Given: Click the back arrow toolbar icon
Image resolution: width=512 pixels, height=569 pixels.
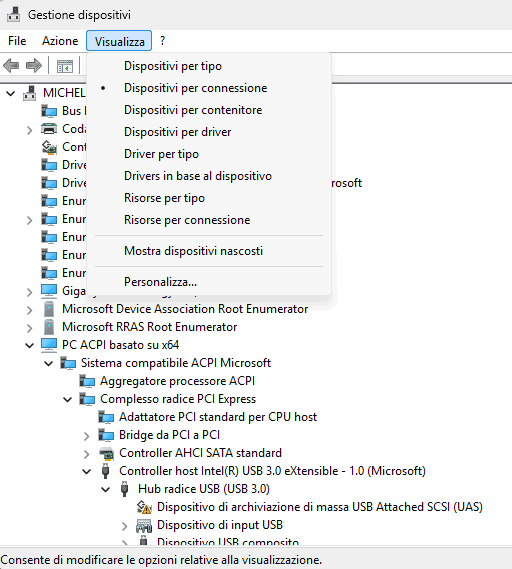Looking at the screenshot, I should (11, 66).
